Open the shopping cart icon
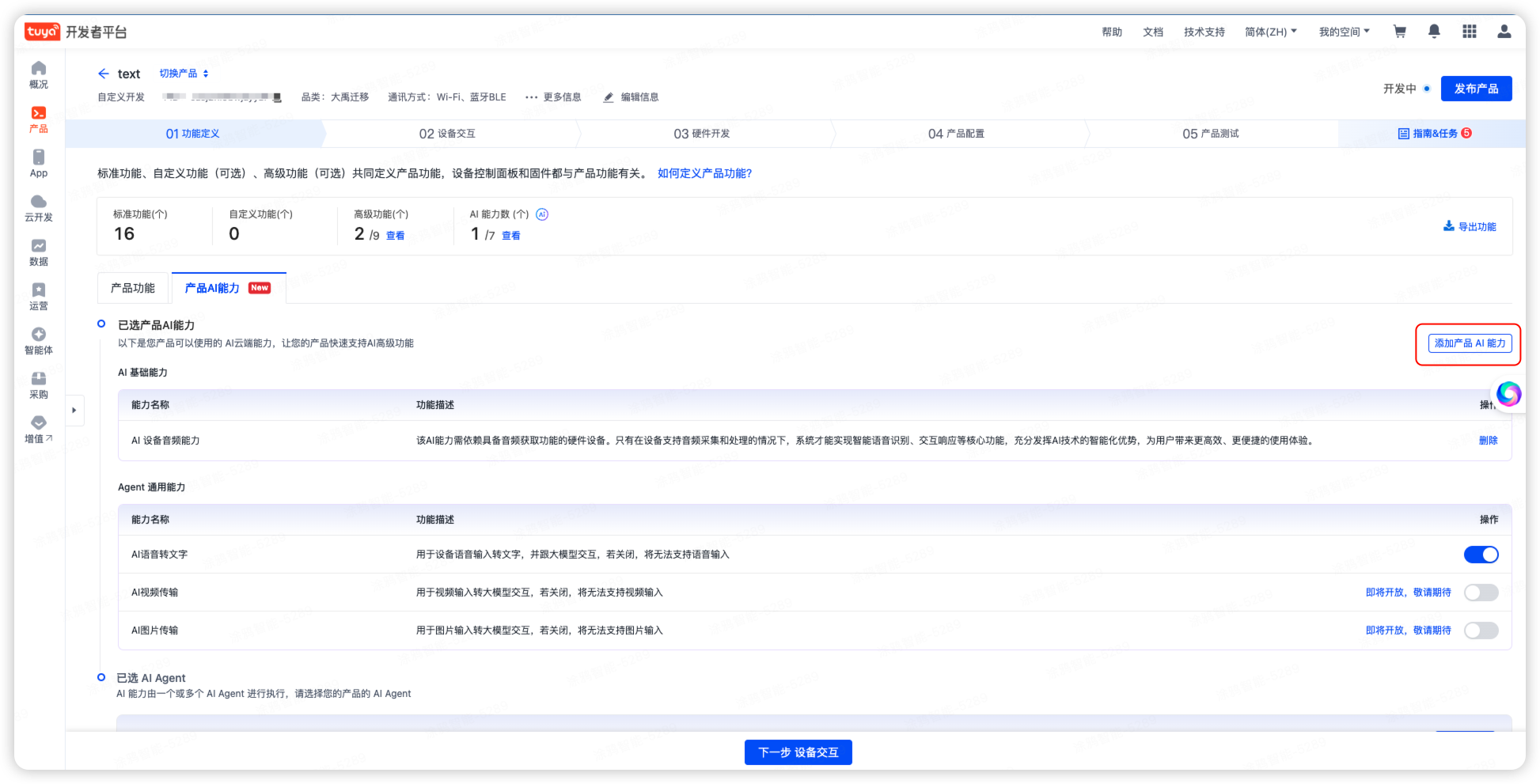Screen dimensions: 1540x784 coord(1399,32)
